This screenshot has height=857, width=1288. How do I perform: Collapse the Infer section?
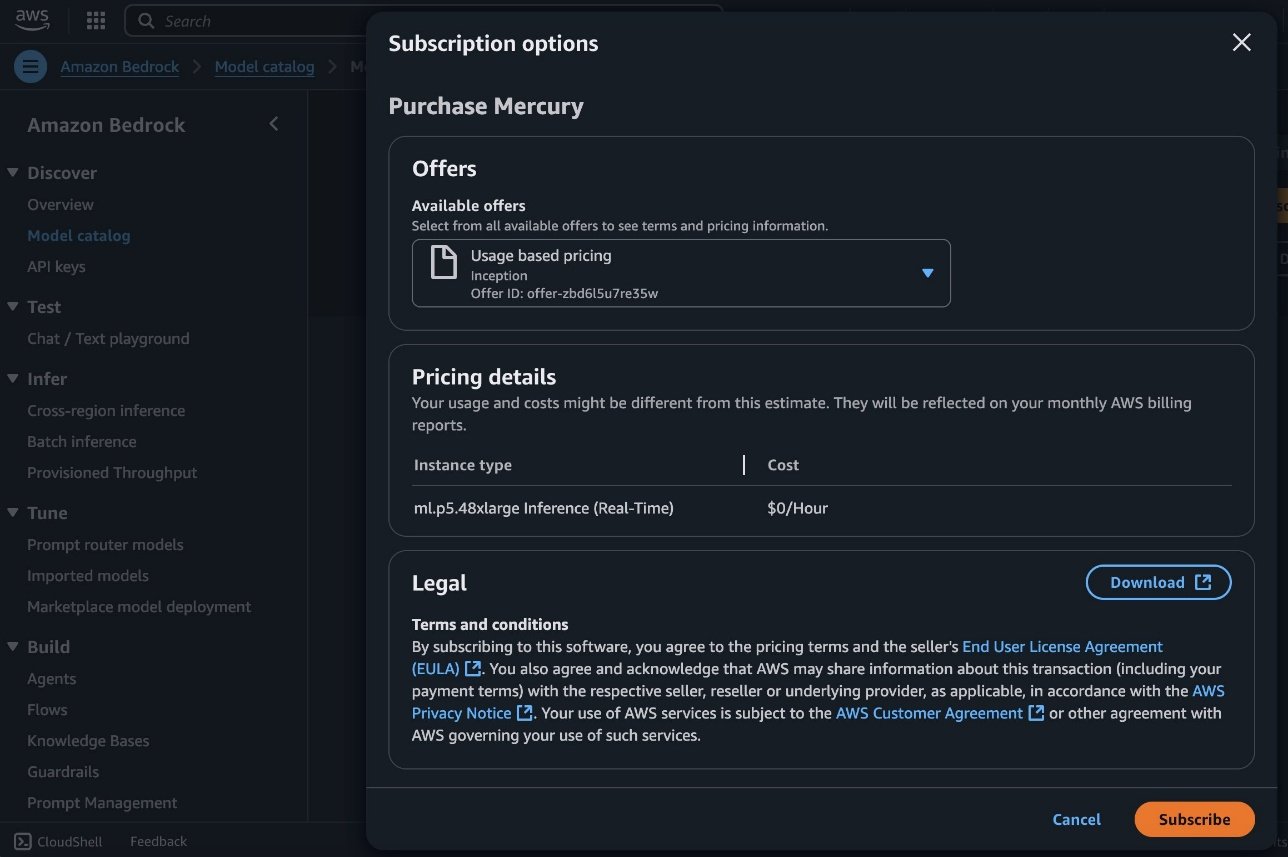[13, 378]
